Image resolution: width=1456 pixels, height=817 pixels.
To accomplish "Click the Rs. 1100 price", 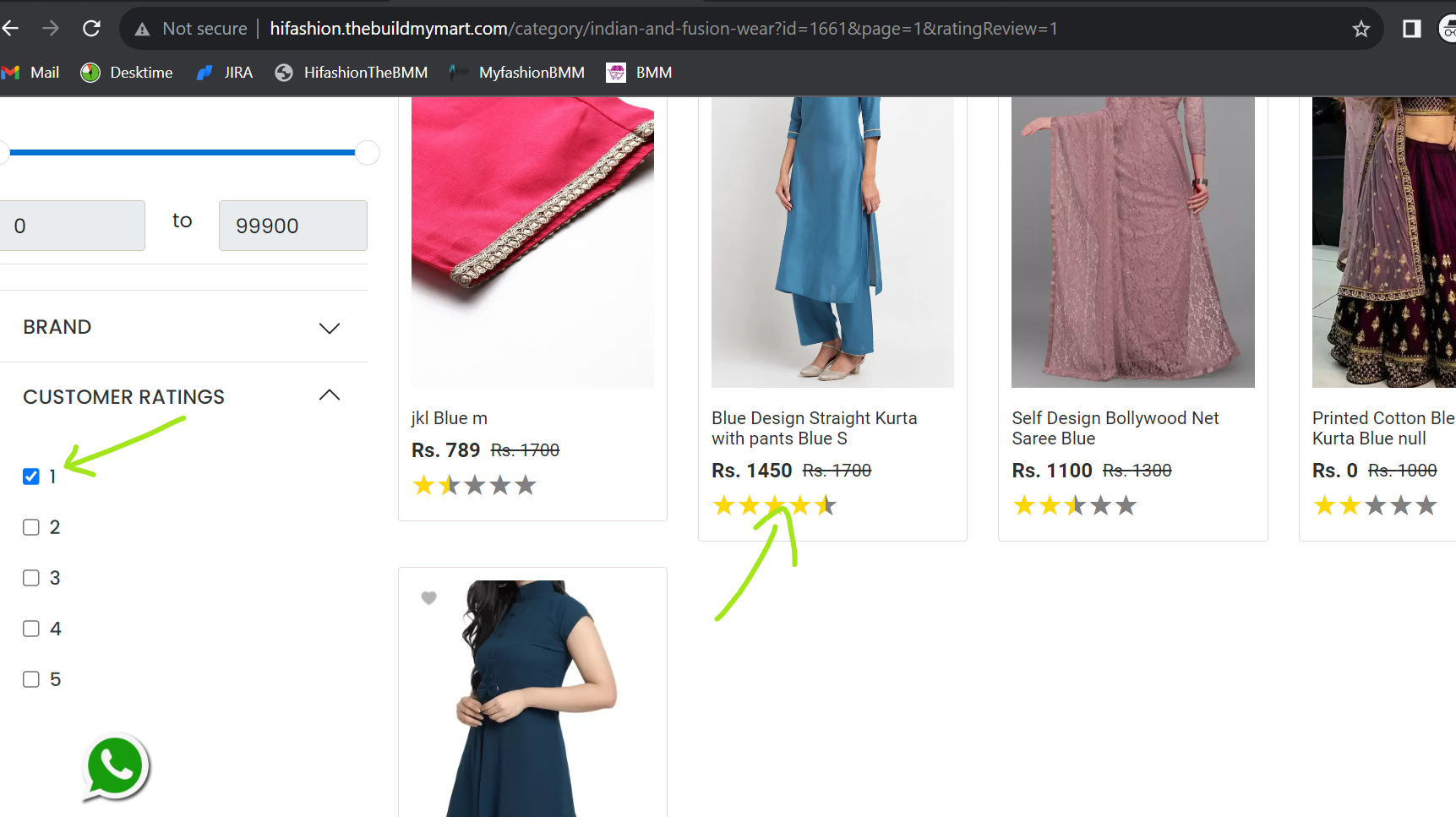I will pos(1052,471).
